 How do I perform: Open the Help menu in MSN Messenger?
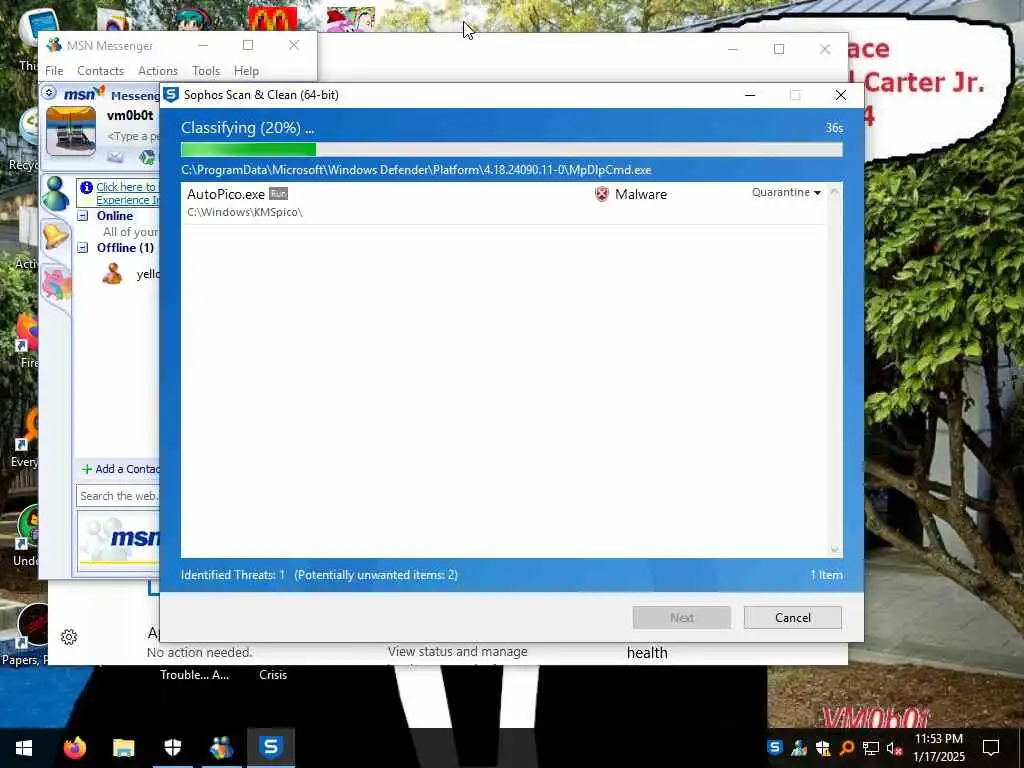click(246, 71)
